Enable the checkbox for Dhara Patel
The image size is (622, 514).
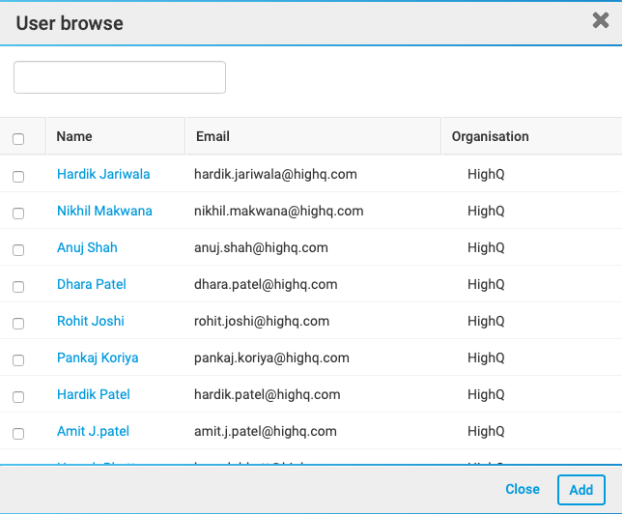(x=18, y=286)
